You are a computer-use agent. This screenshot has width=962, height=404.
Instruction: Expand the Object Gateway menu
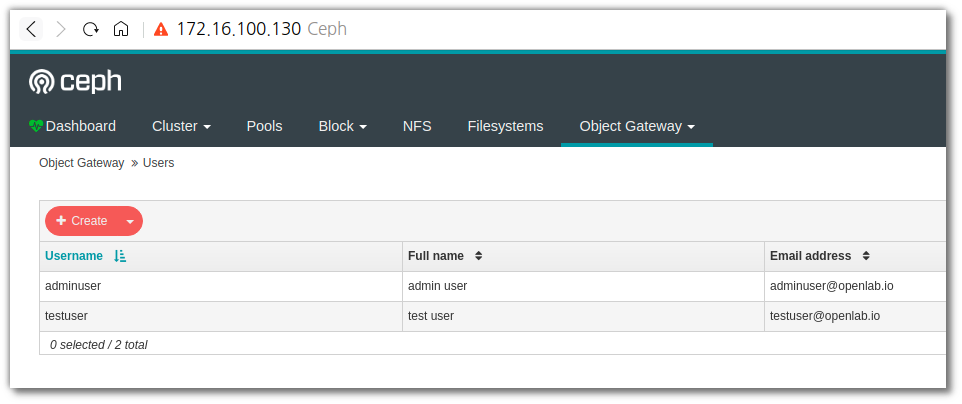click(x=637, y=126)
